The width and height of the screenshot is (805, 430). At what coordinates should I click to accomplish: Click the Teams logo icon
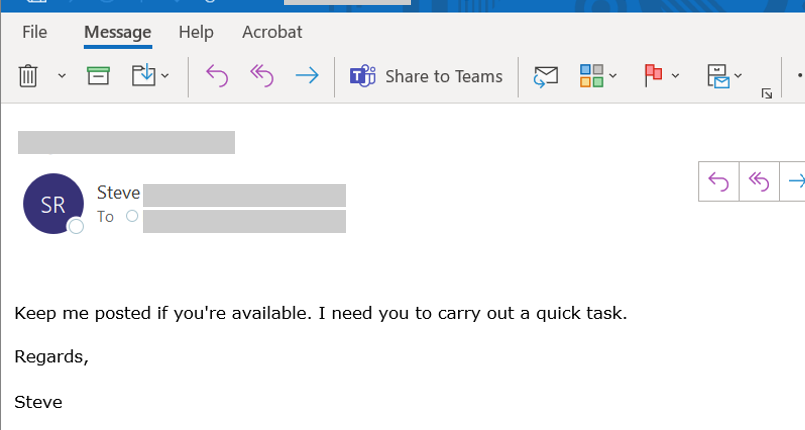pos(362,76)
